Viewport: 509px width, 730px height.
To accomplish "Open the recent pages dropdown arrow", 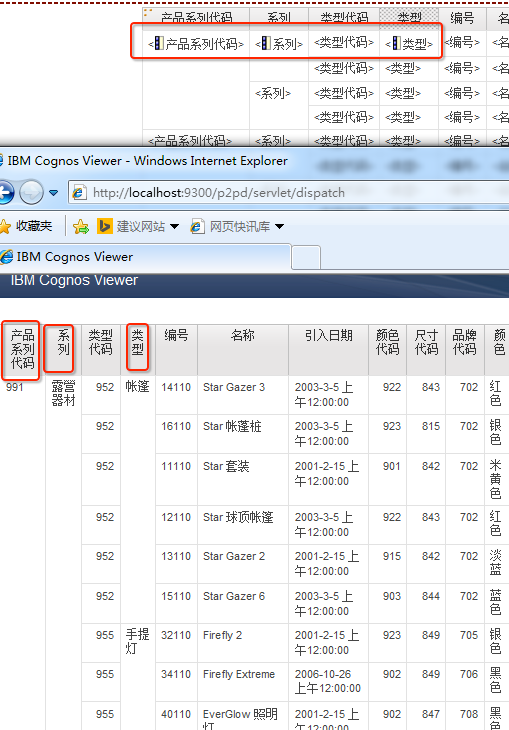I will coord(54,193).
